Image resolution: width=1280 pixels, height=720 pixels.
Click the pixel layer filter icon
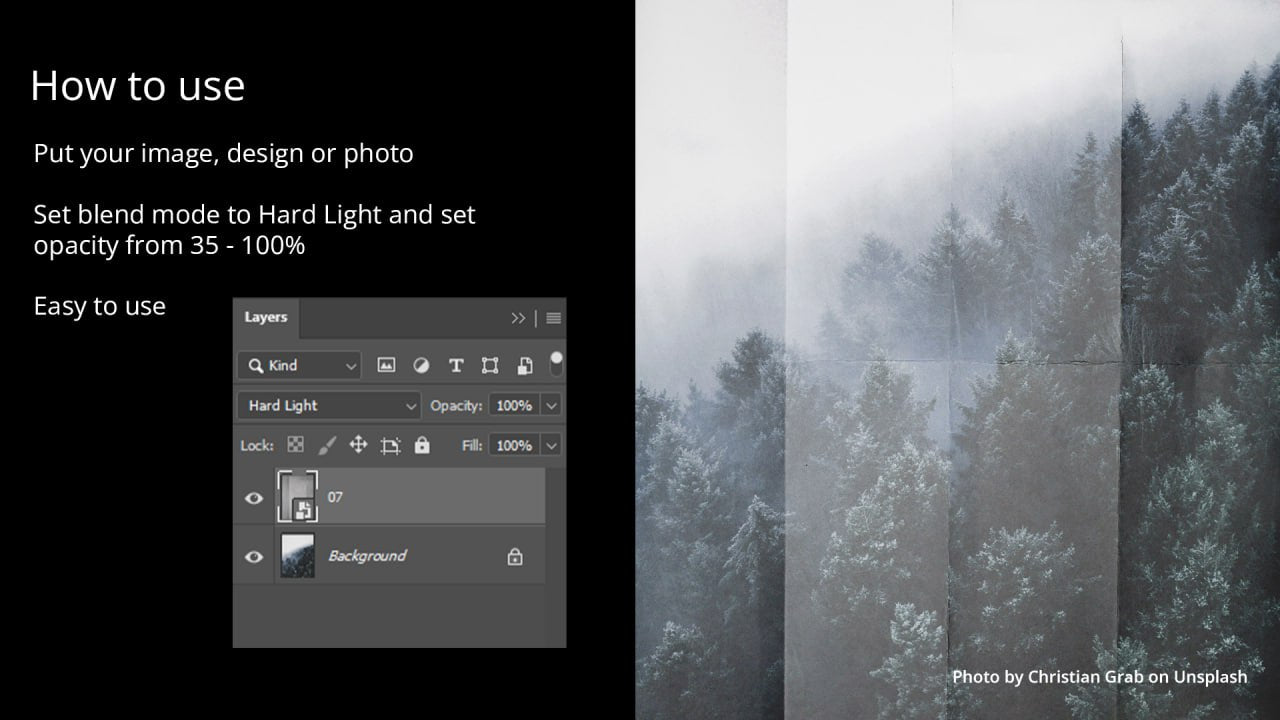[386, 366]
